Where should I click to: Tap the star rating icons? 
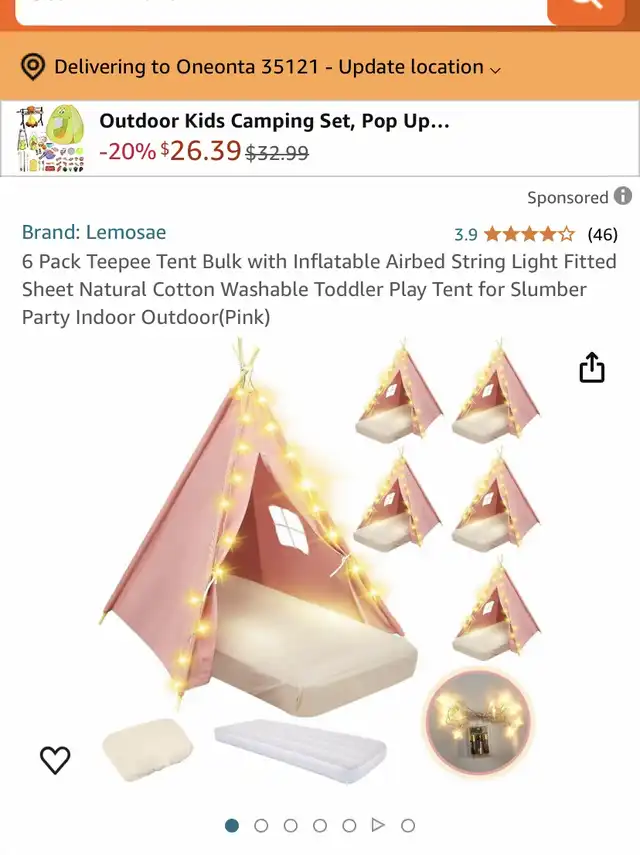pos(529,234)
